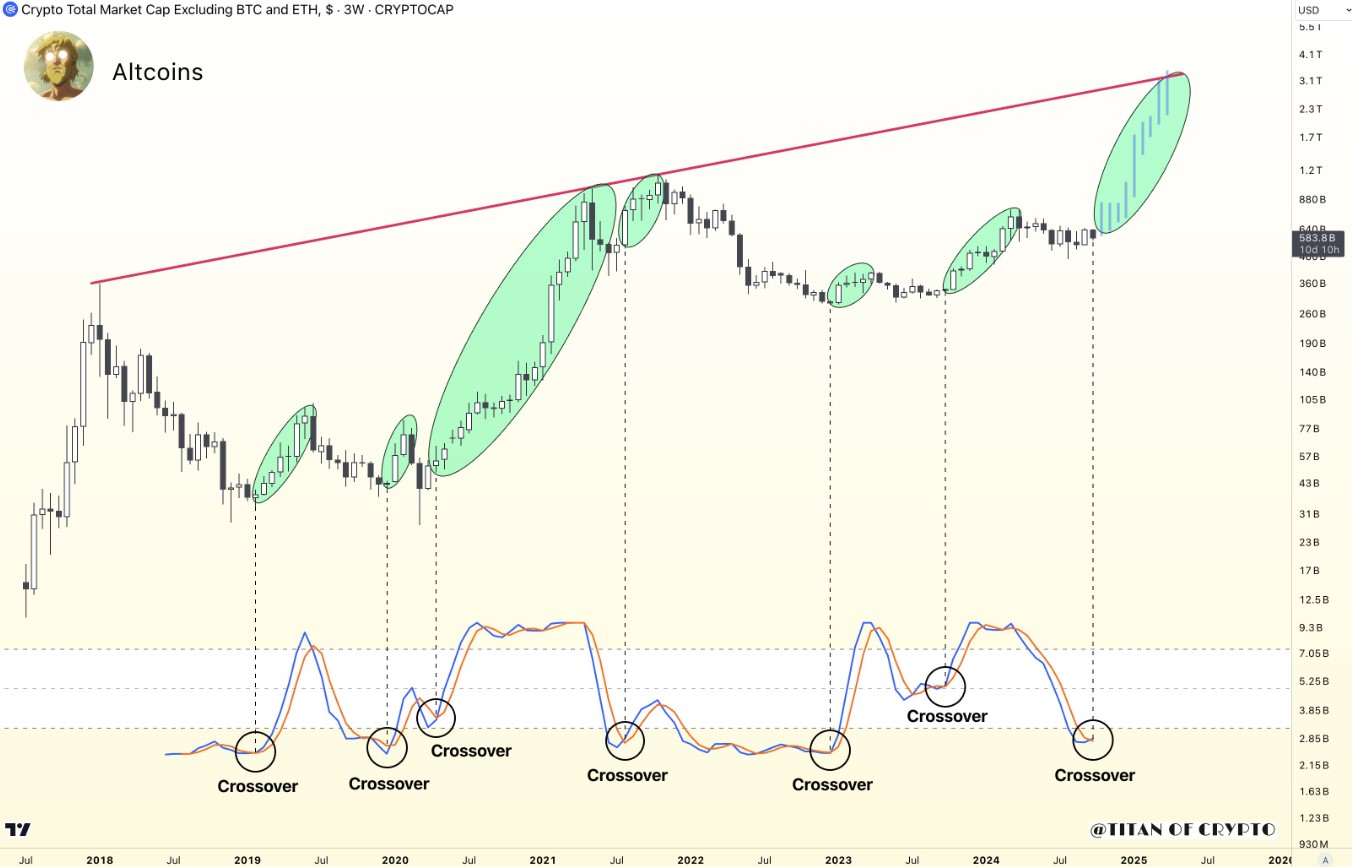Select the red ascending trendline
This screenshot has width=1352, height=867.
(x=637, y=178)
